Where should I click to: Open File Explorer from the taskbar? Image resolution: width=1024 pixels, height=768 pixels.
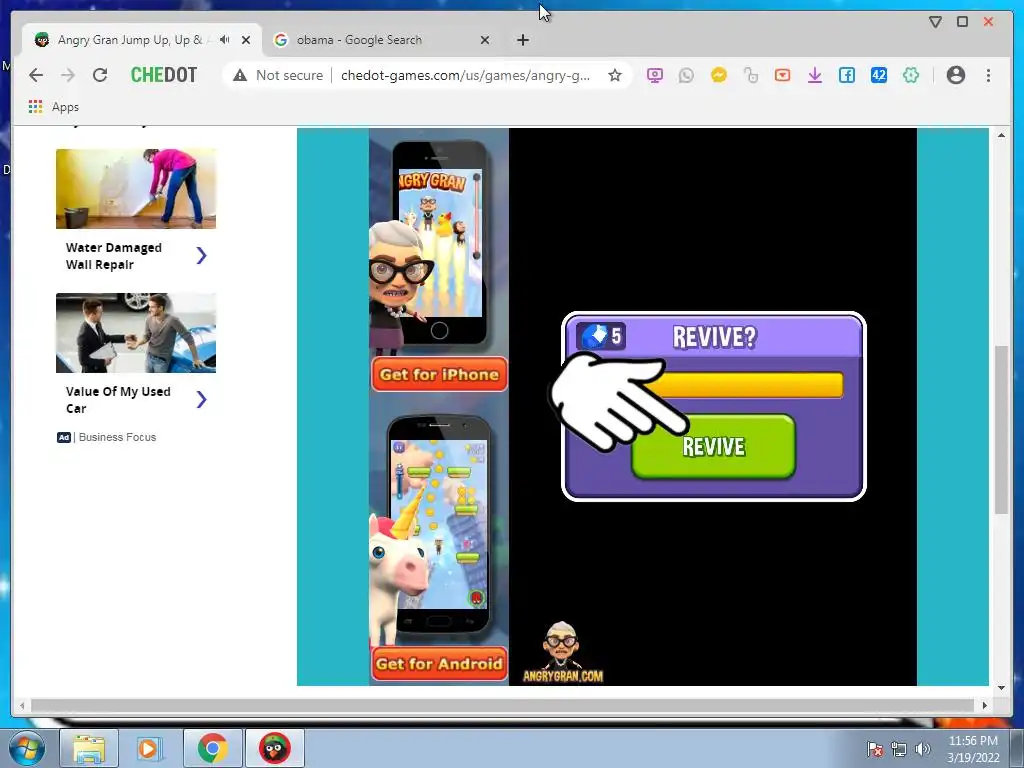(89, 748)
